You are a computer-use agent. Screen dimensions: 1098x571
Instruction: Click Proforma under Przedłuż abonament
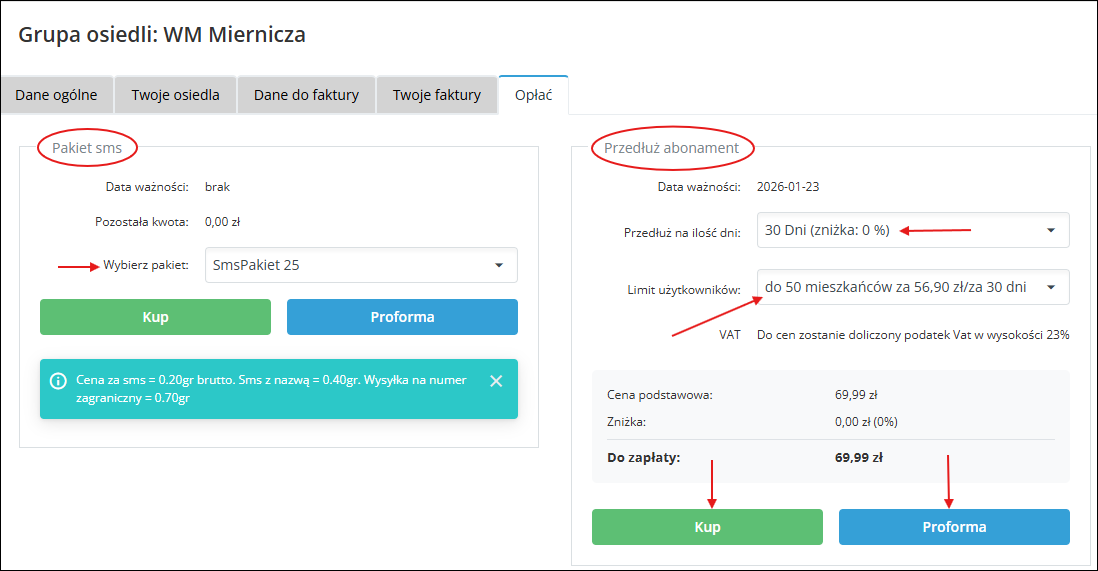953,527
